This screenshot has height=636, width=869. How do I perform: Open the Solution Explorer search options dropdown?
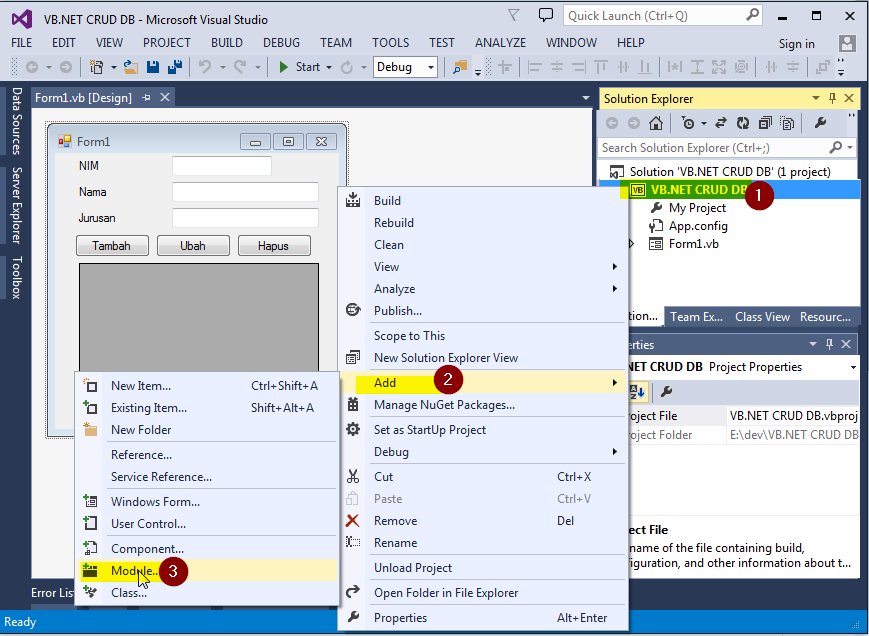(x=850, y=148)
